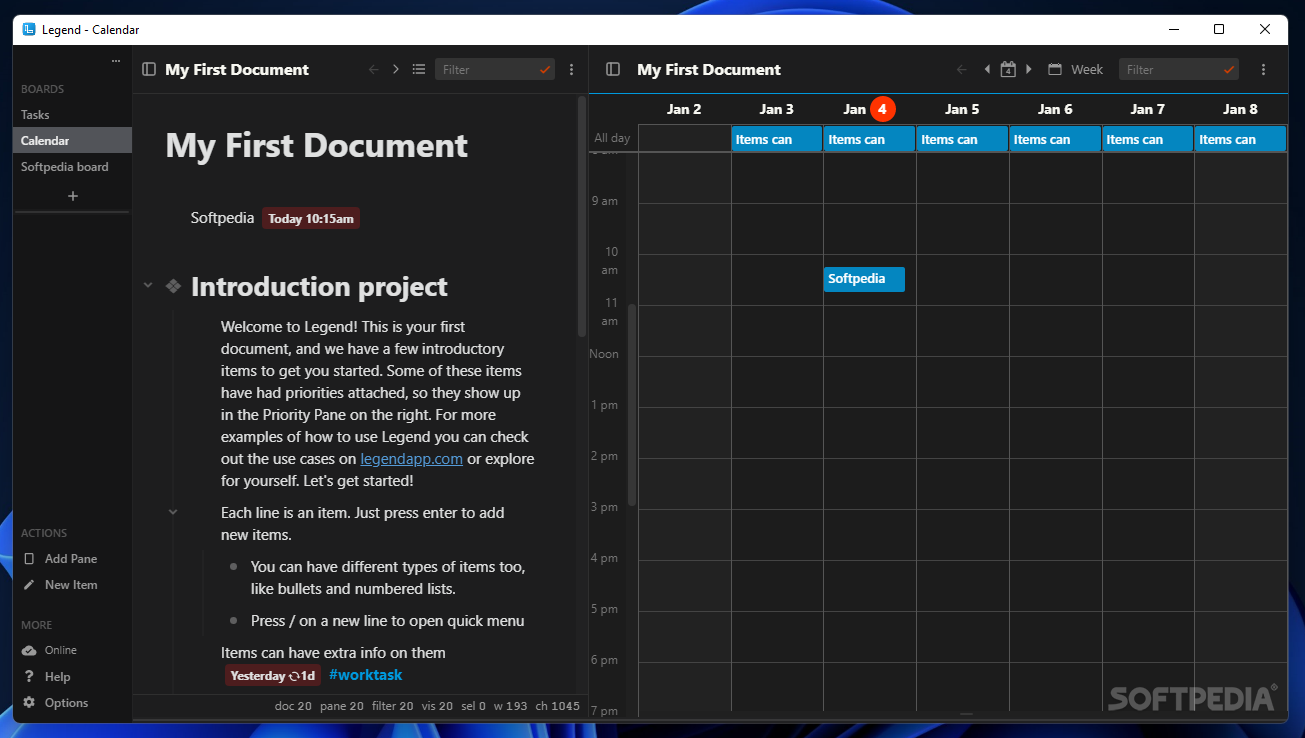Toggle filter checkmark in document pane filter

coord(545,70)
